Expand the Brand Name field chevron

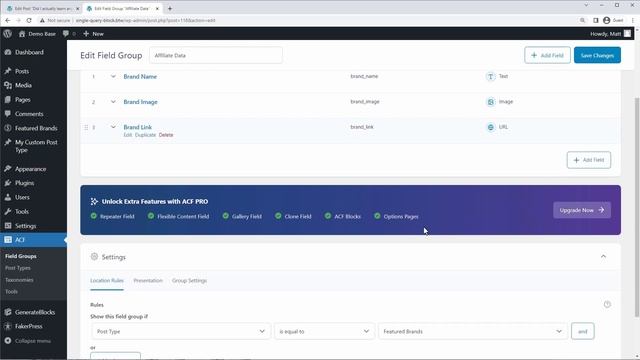click(x=113, y=76)
